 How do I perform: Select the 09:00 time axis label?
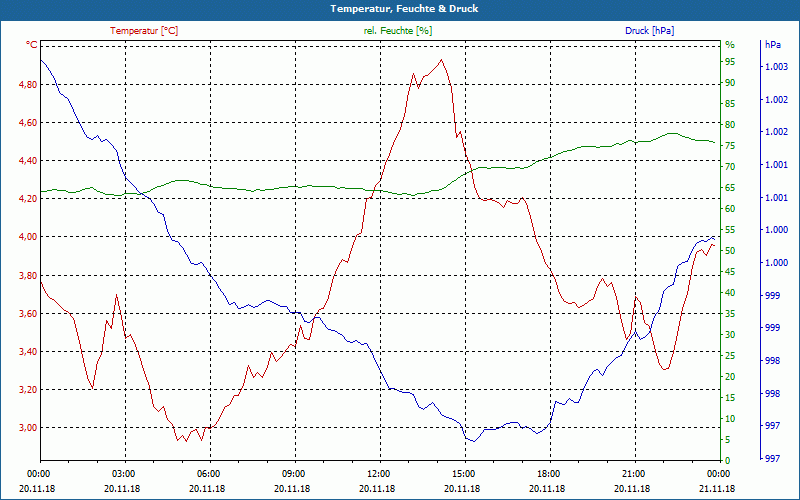pos(292,473)
